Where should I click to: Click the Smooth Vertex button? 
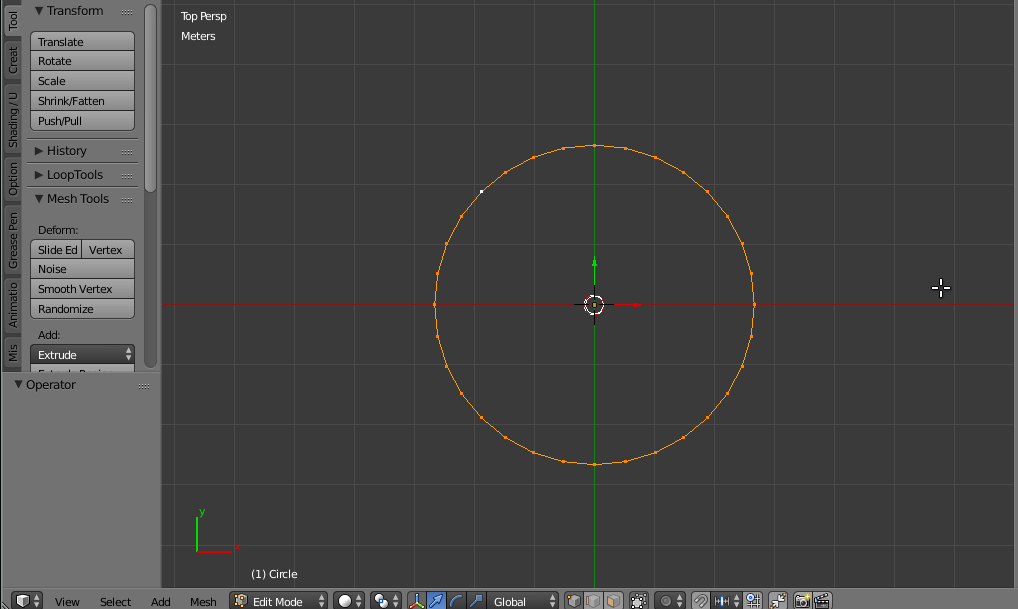pos(82,289)
